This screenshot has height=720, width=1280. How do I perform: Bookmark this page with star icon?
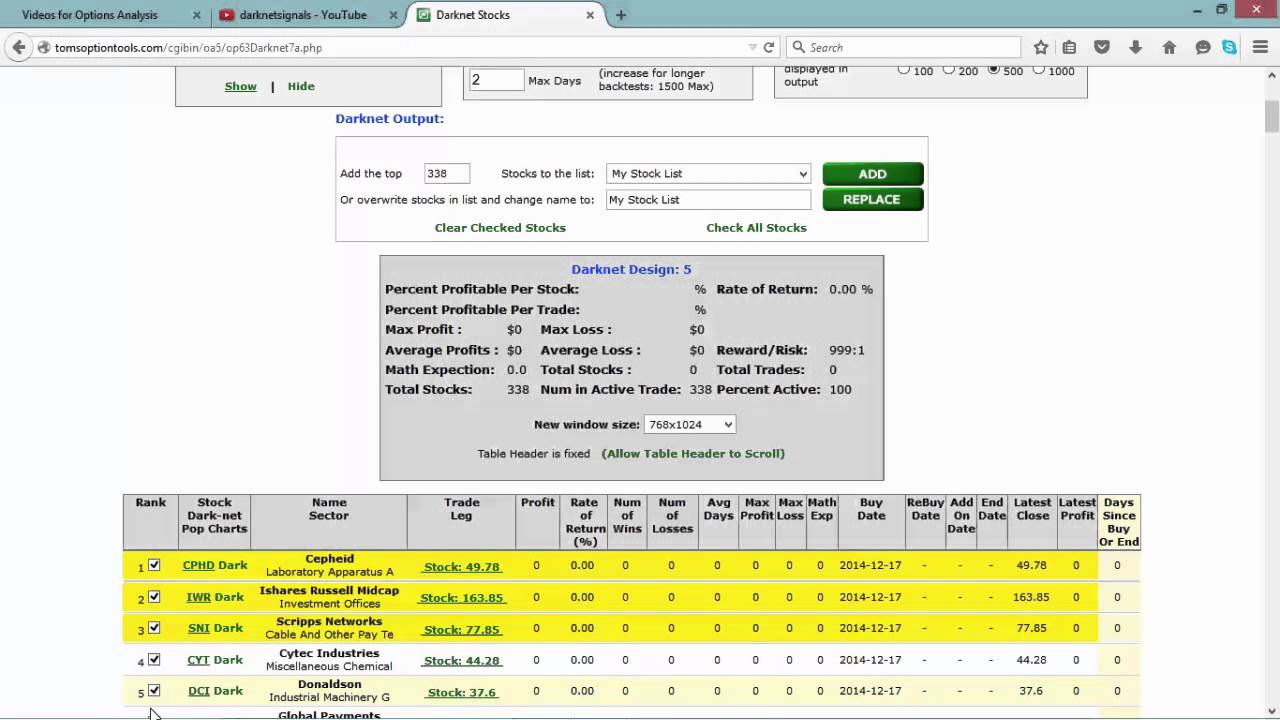click(x=1041, y=47)
